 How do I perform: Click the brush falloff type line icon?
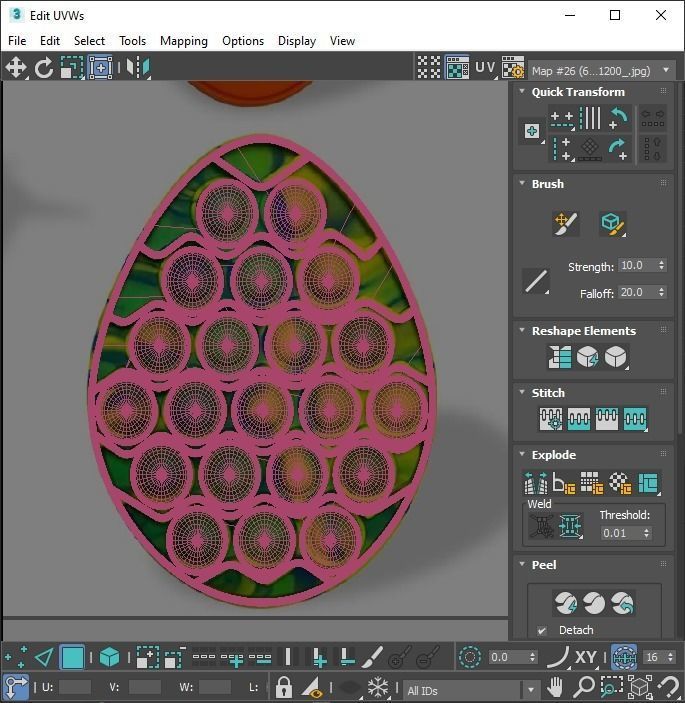[536, 281]
